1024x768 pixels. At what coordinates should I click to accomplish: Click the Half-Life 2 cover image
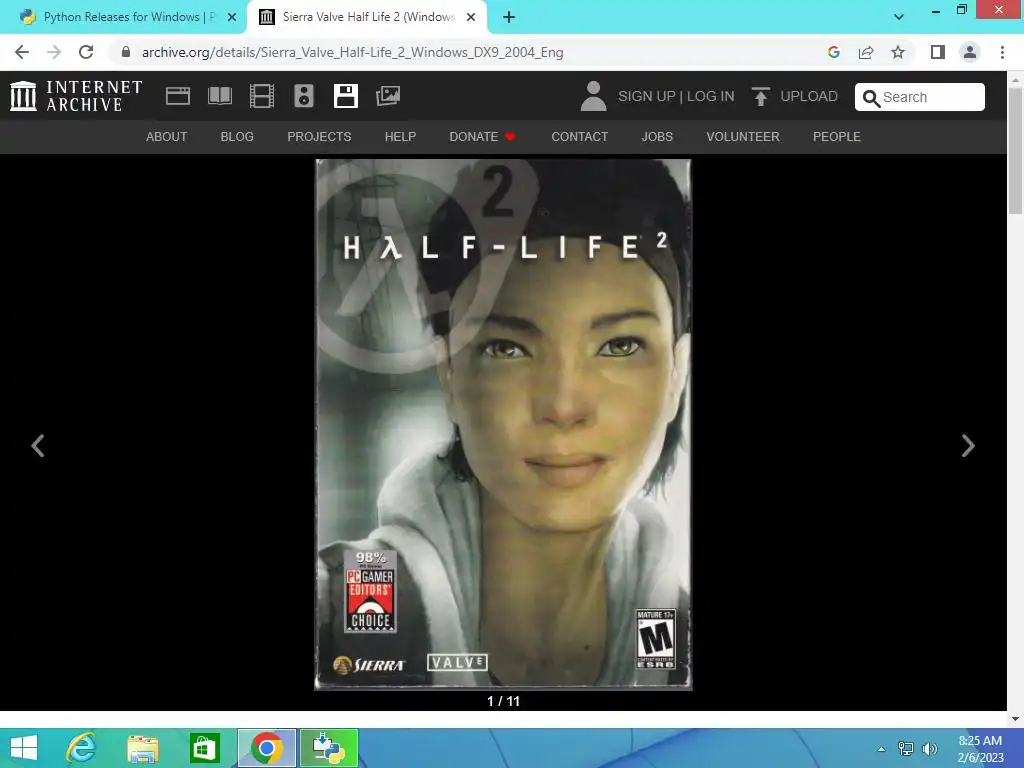tap(503, 424)
